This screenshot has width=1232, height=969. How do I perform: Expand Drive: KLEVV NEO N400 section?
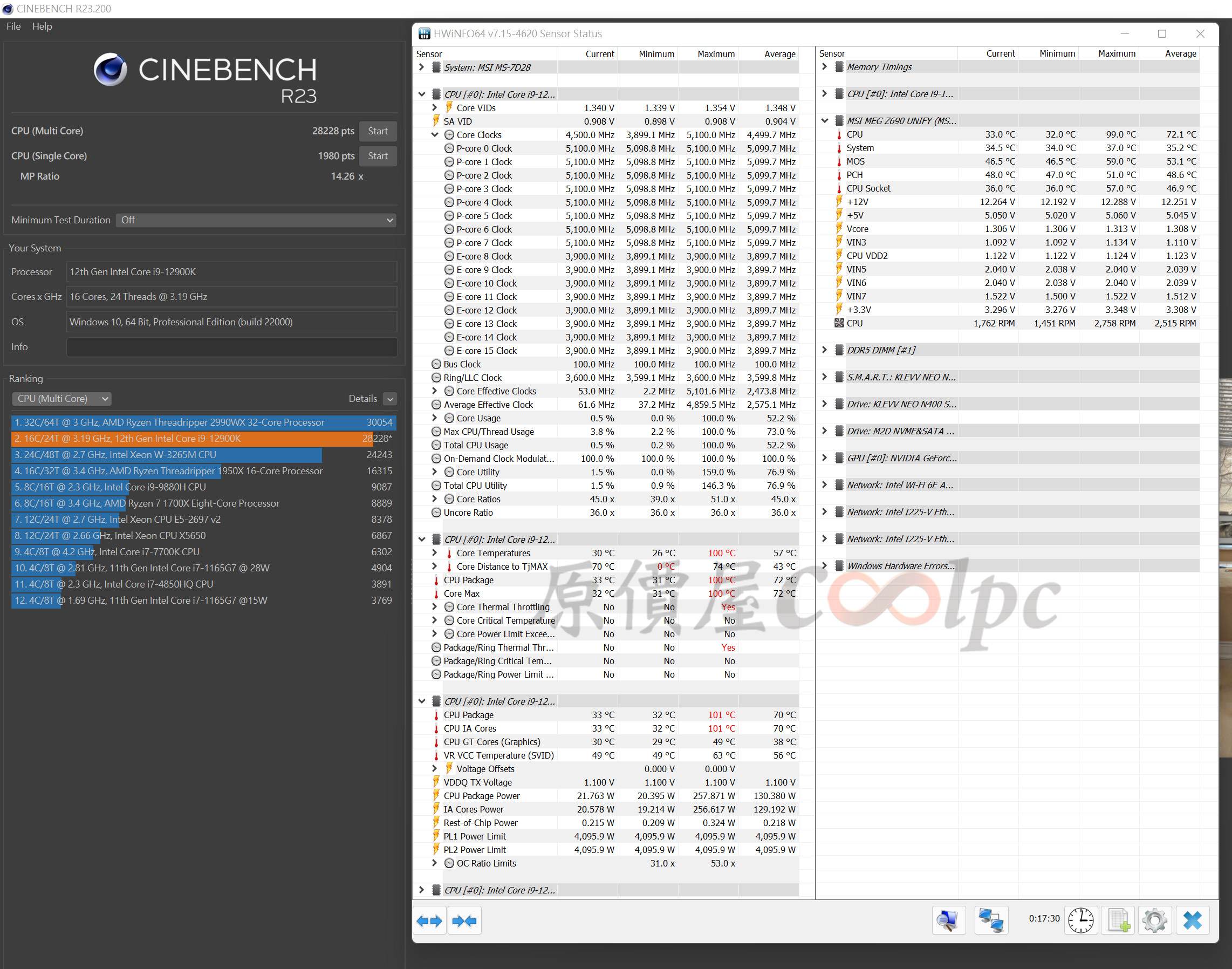coord(825,404)
